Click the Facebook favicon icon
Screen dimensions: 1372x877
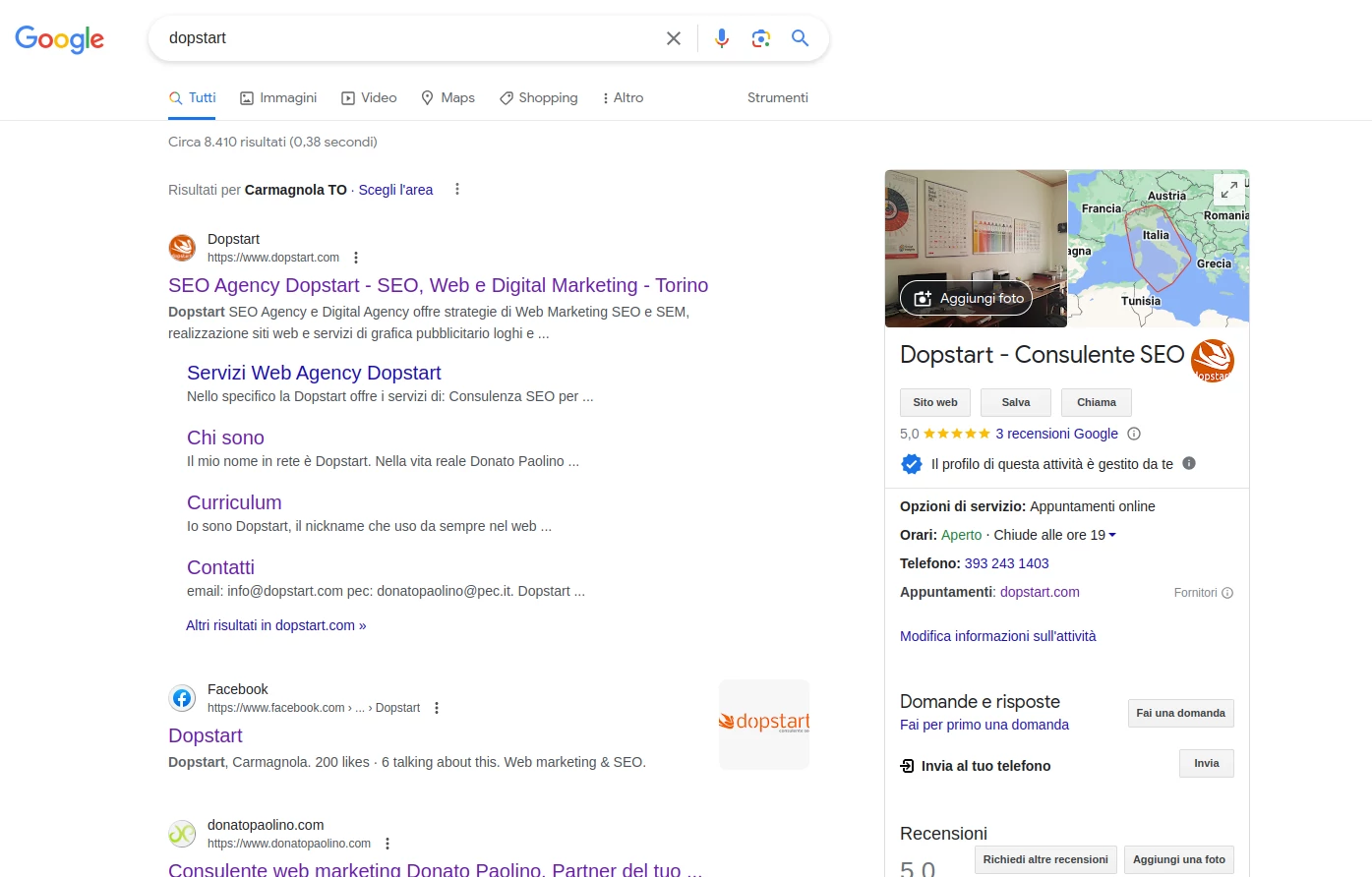(182, 698)
